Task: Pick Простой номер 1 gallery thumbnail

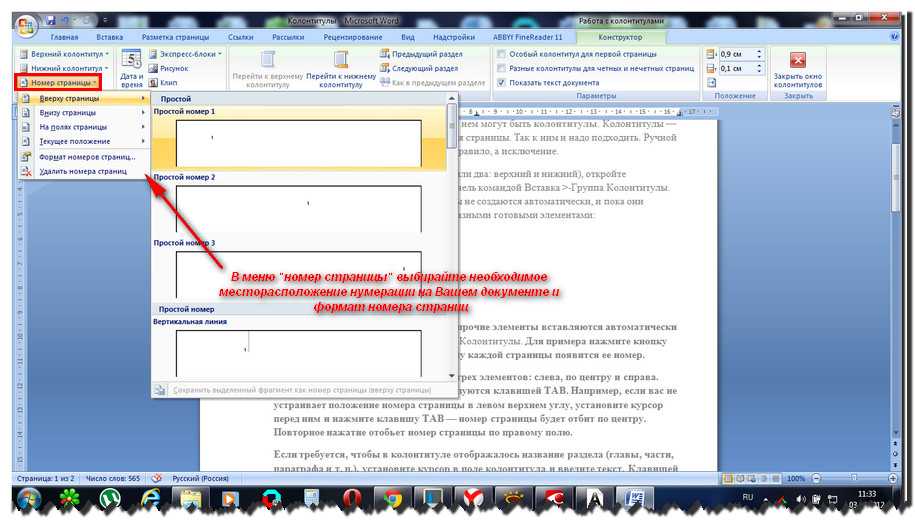Action: click(298, 143)
